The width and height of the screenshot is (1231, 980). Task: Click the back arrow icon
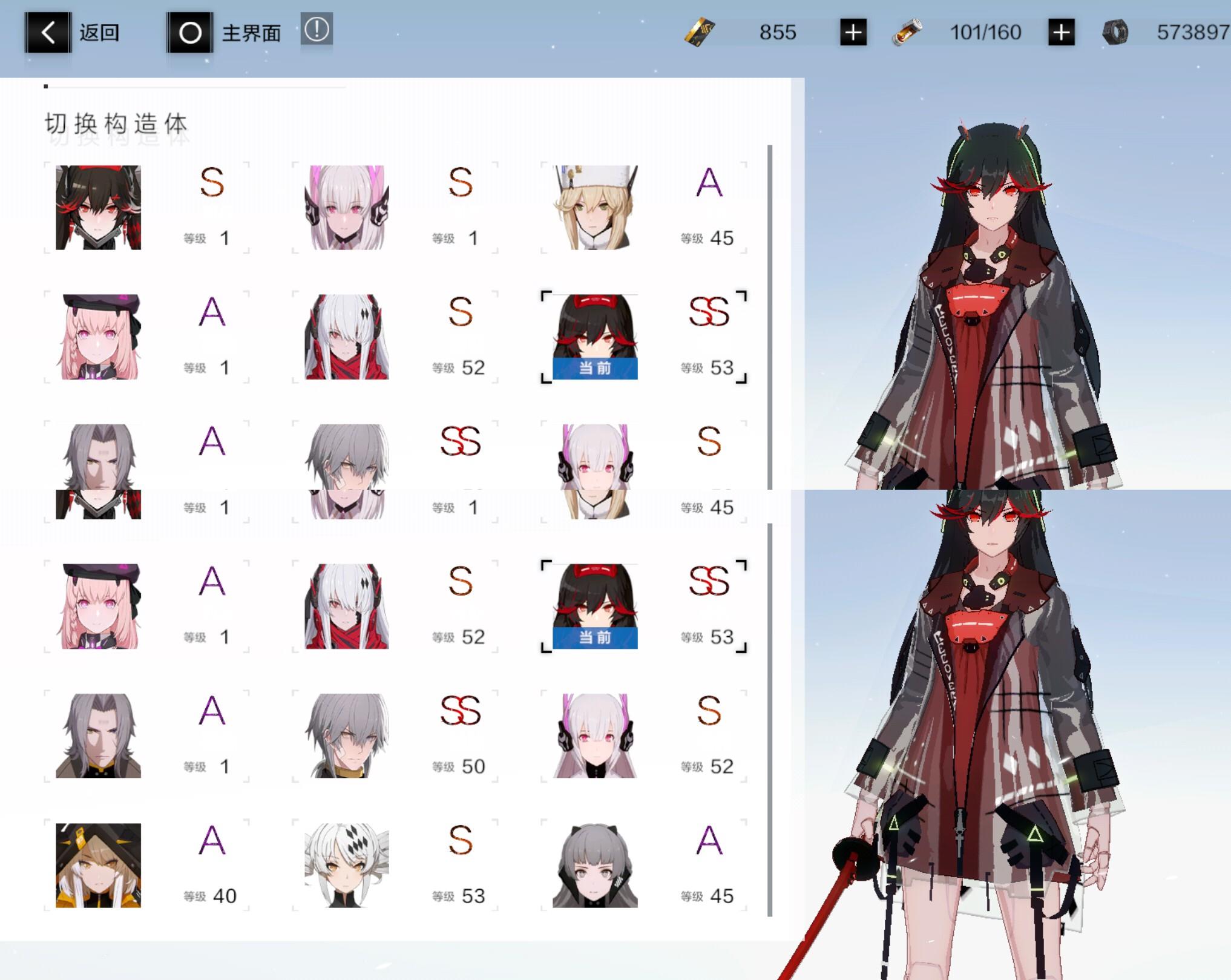(48, 32)
